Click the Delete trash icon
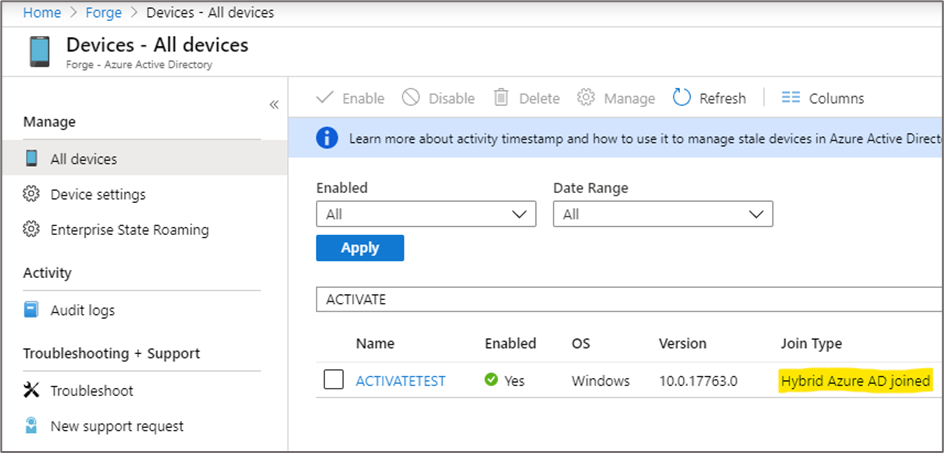944x453 pixels. tap(502, 98)
